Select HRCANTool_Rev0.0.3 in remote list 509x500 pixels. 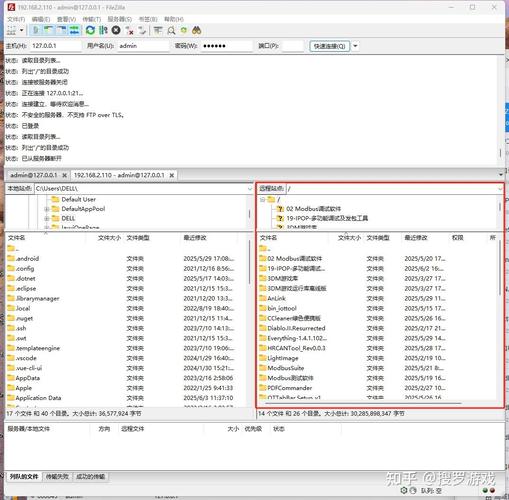click(x=296, y=348)
